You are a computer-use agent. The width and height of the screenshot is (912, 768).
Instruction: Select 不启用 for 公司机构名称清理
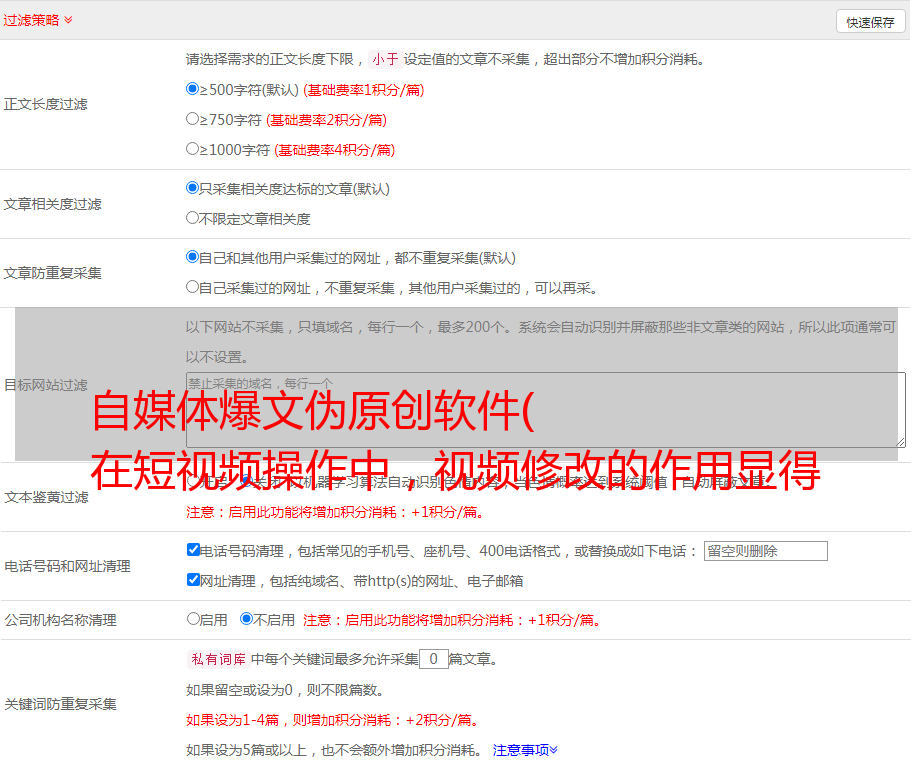tap(246, 619)
